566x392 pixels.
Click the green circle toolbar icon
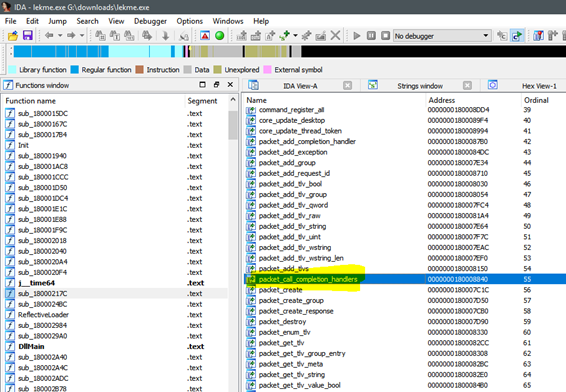[219, 35]
